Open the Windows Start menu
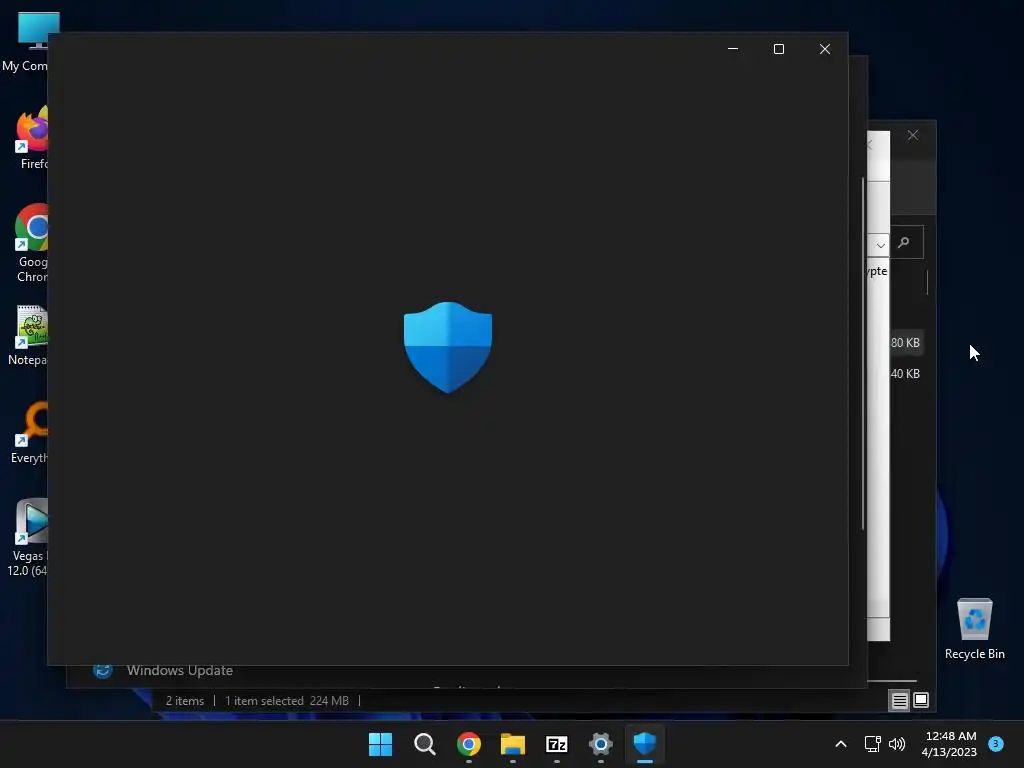 (x=380, y=744)
